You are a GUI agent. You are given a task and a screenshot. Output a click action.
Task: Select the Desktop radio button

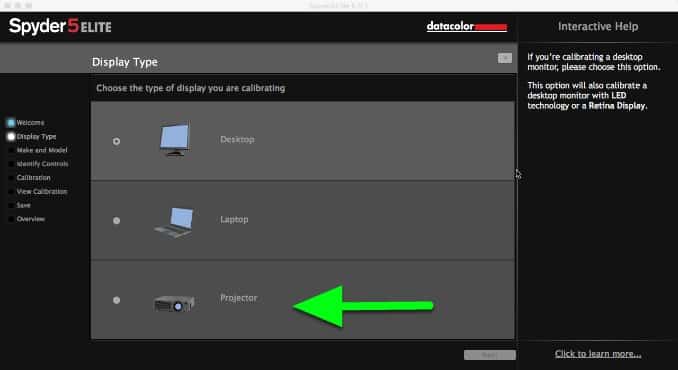pyautogui.click(x=116, y=141)
